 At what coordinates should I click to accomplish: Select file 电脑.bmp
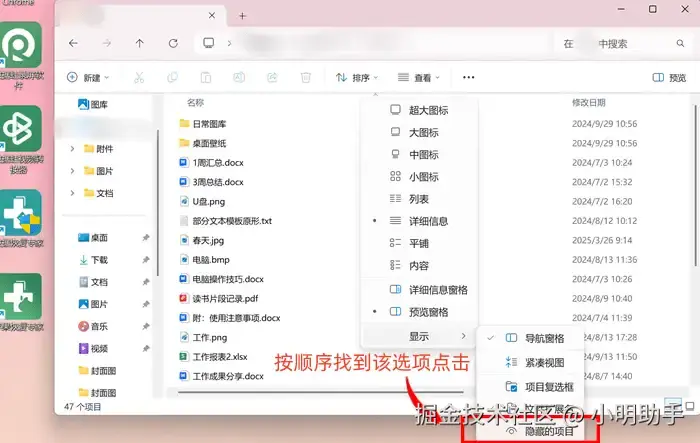pyautogui.click(x=204, y=260)
